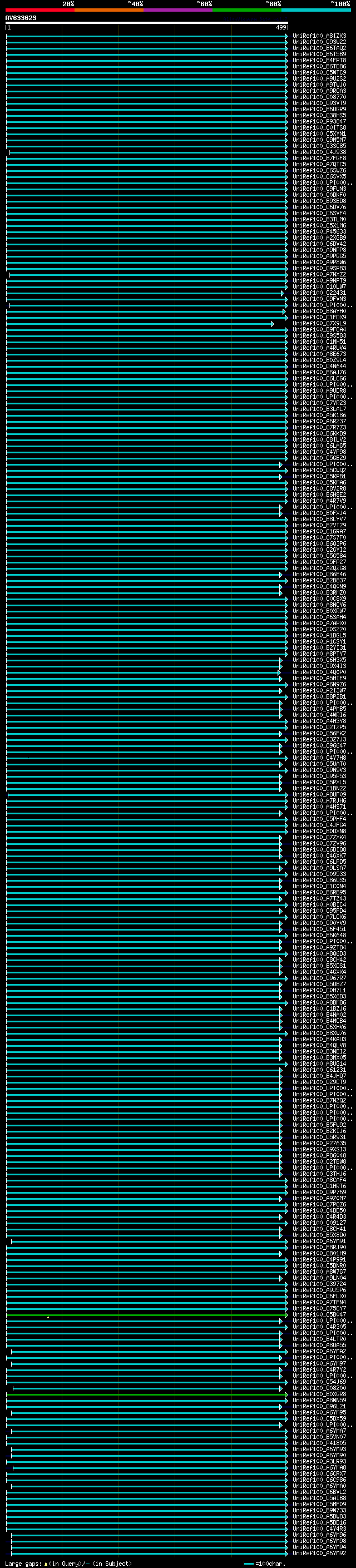Select the UniRef100_Q8ILV2 label
Image resolution: width=356 pixels, height=1568 pixels.
319,440
